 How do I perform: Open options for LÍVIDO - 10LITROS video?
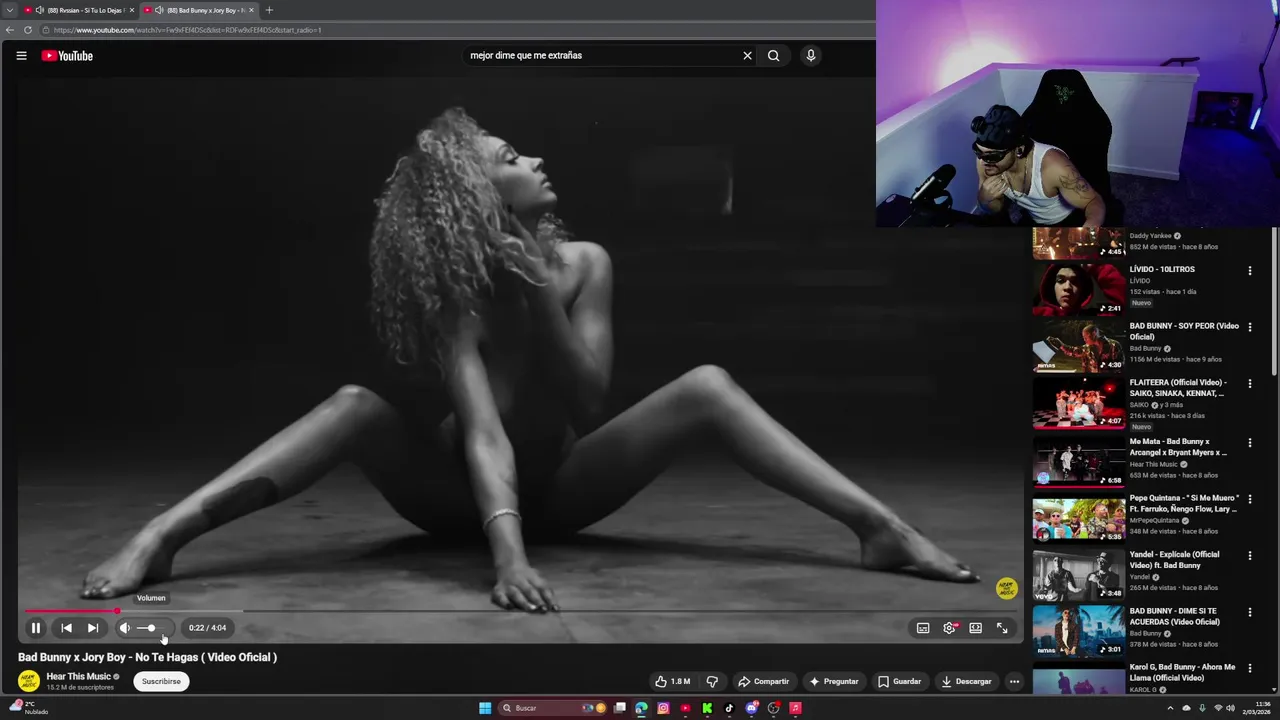(x=1249, y=271)
